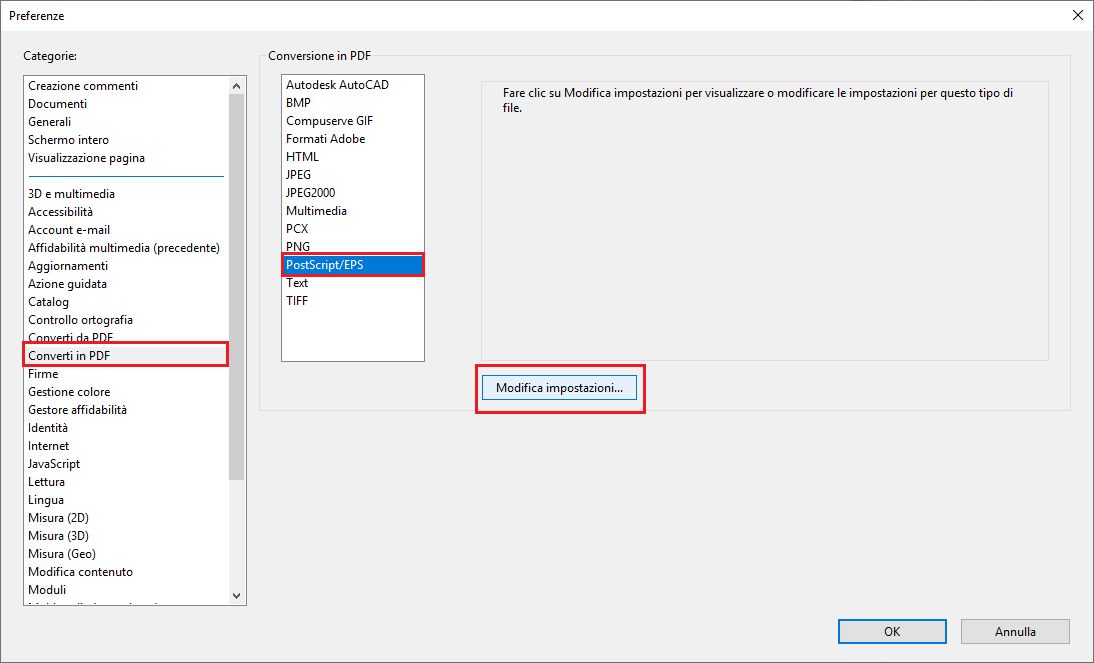Open the Firme preferences category
The image size is (1094, 663).
(x=42, y=373)
